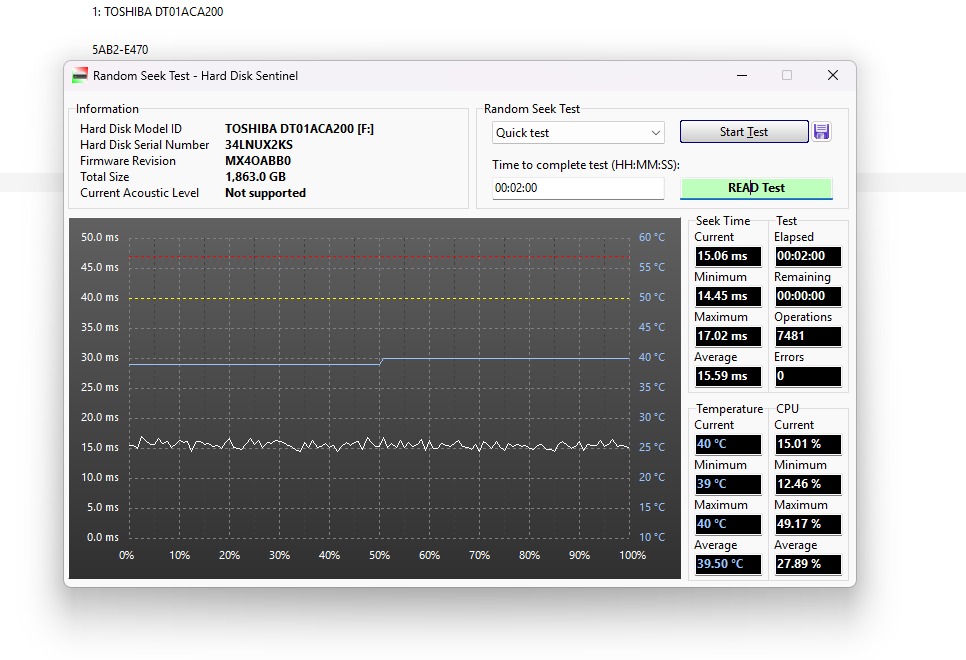Click the green READ Test button
The height and width of the screenshot is (660, 966).
pos(756,188)
